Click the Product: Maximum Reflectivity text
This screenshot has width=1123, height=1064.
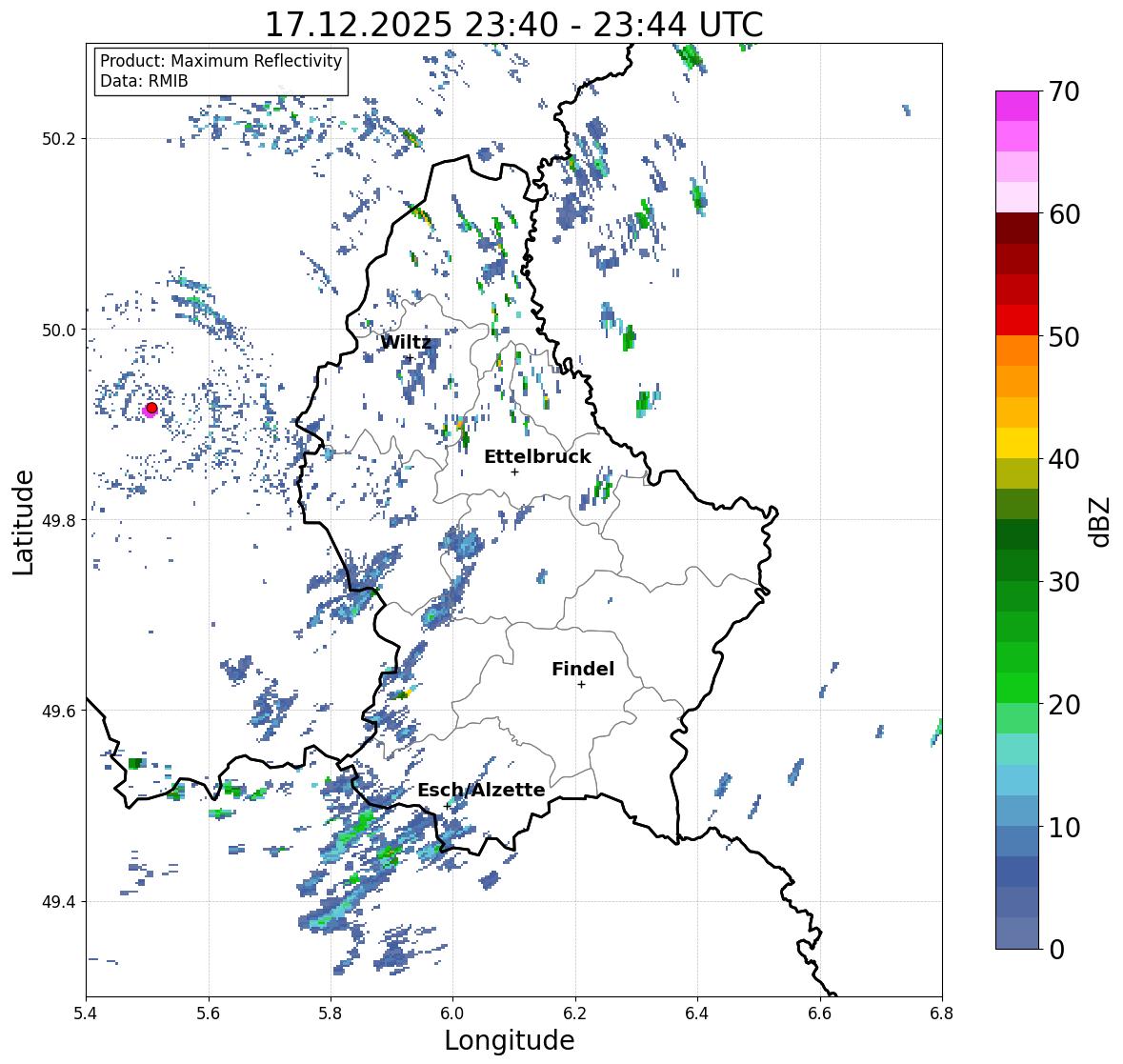click(221, 61)
